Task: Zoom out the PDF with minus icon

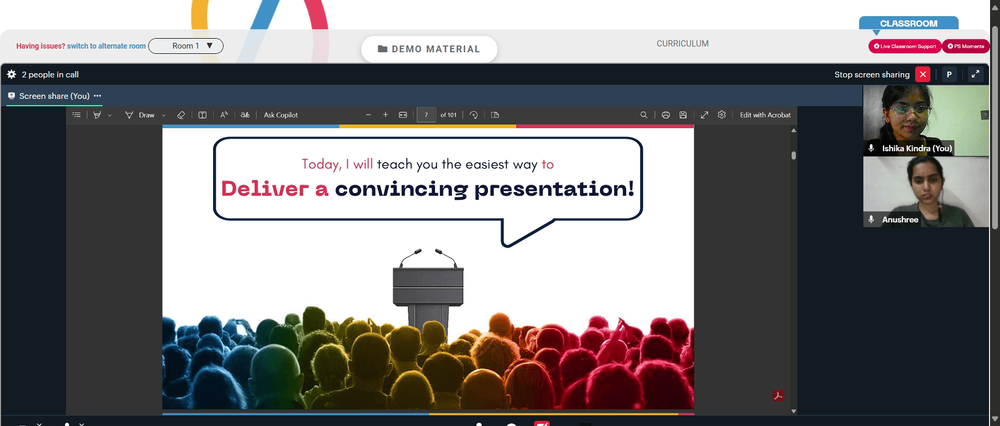Action: point(368,115)
